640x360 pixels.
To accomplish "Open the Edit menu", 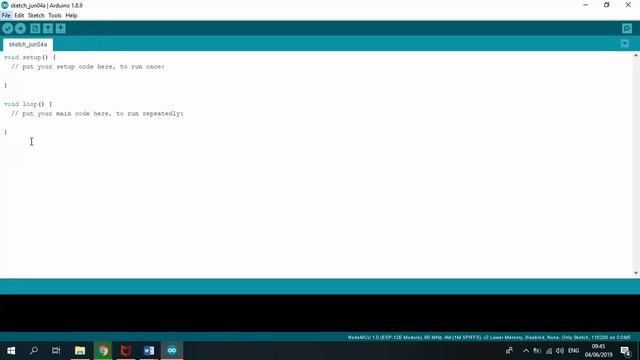I will coord(19,16).
